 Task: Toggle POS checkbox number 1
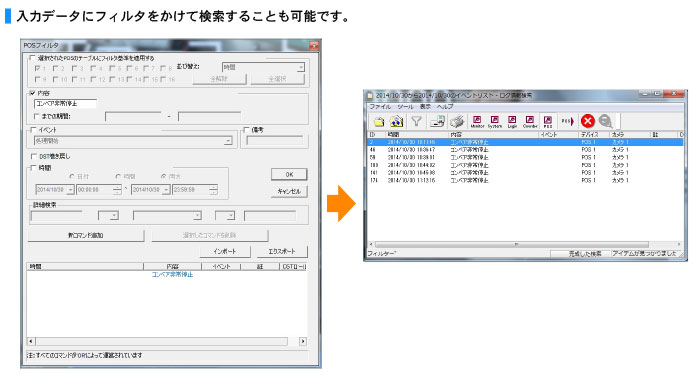(37, 68)
